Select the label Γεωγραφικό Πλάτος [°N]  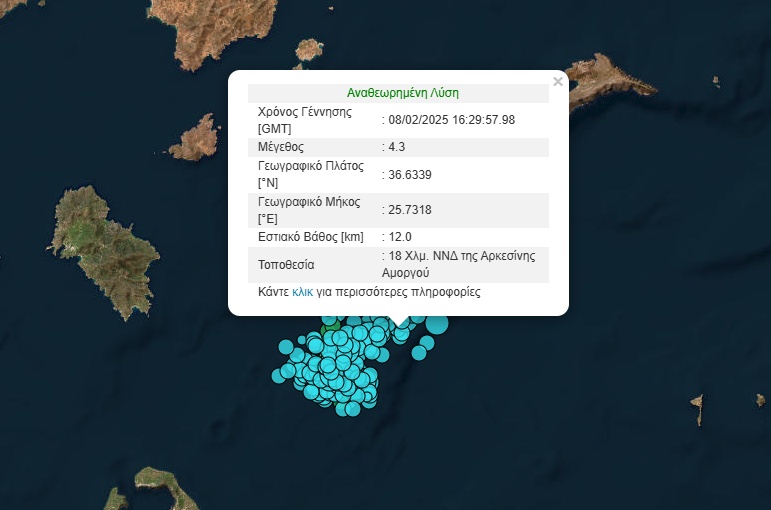pyautogui.click(x=311, y=175)
